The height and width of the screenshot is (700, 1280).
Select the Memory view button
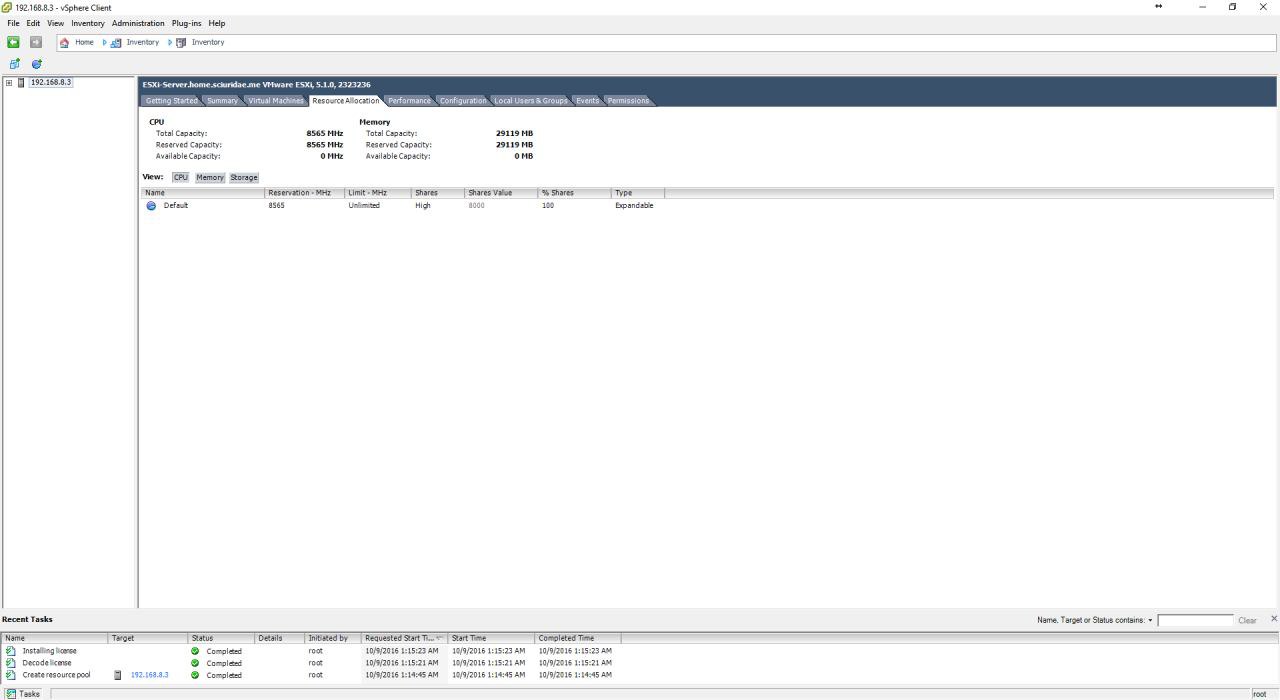point(210,177)
